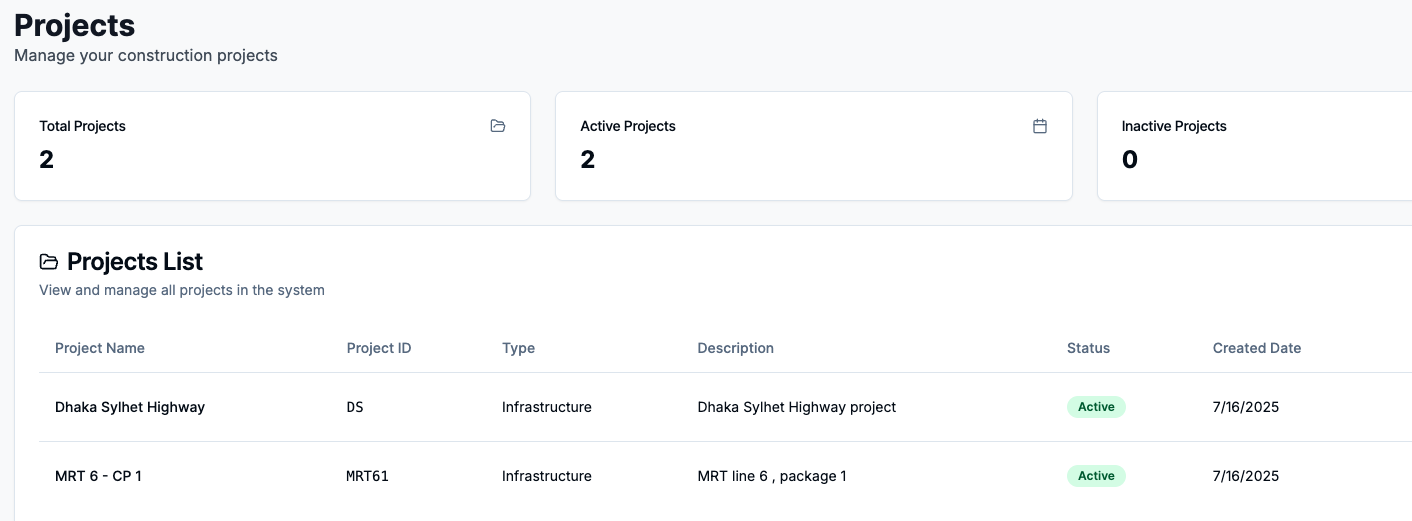This screenshot has width=1412, height=521.
Task: Click the Type column header
Action: (x=518, y=348)
